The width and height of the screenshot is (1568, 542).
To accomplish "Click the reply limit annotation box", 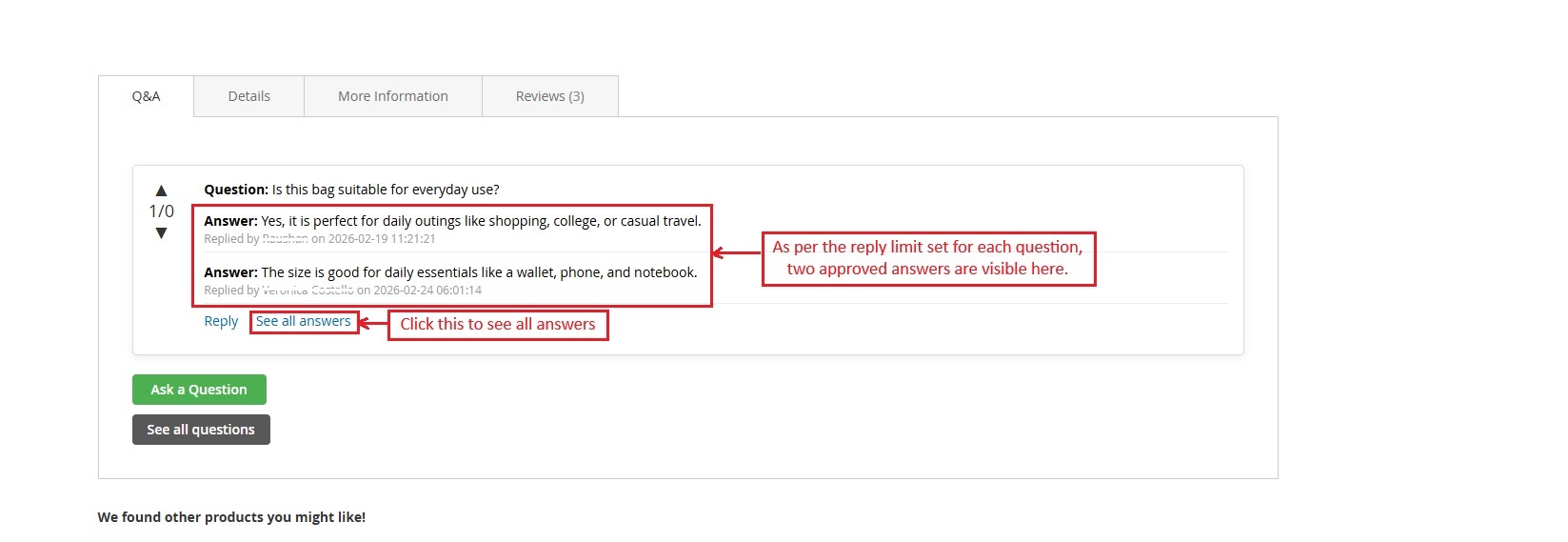I will tap(927, 258).
